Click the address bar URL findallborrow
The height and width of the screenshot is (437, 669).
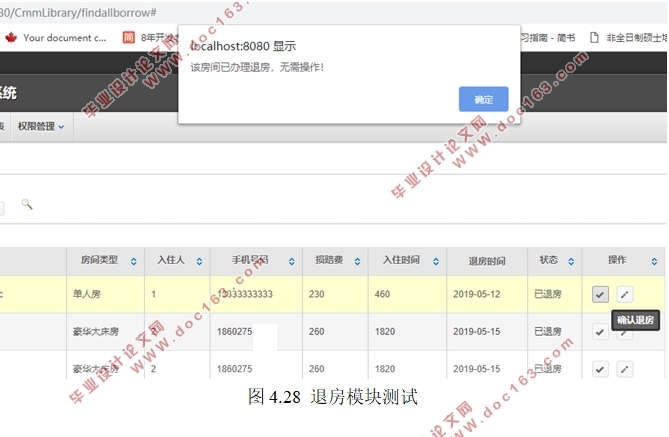[79, 13]
